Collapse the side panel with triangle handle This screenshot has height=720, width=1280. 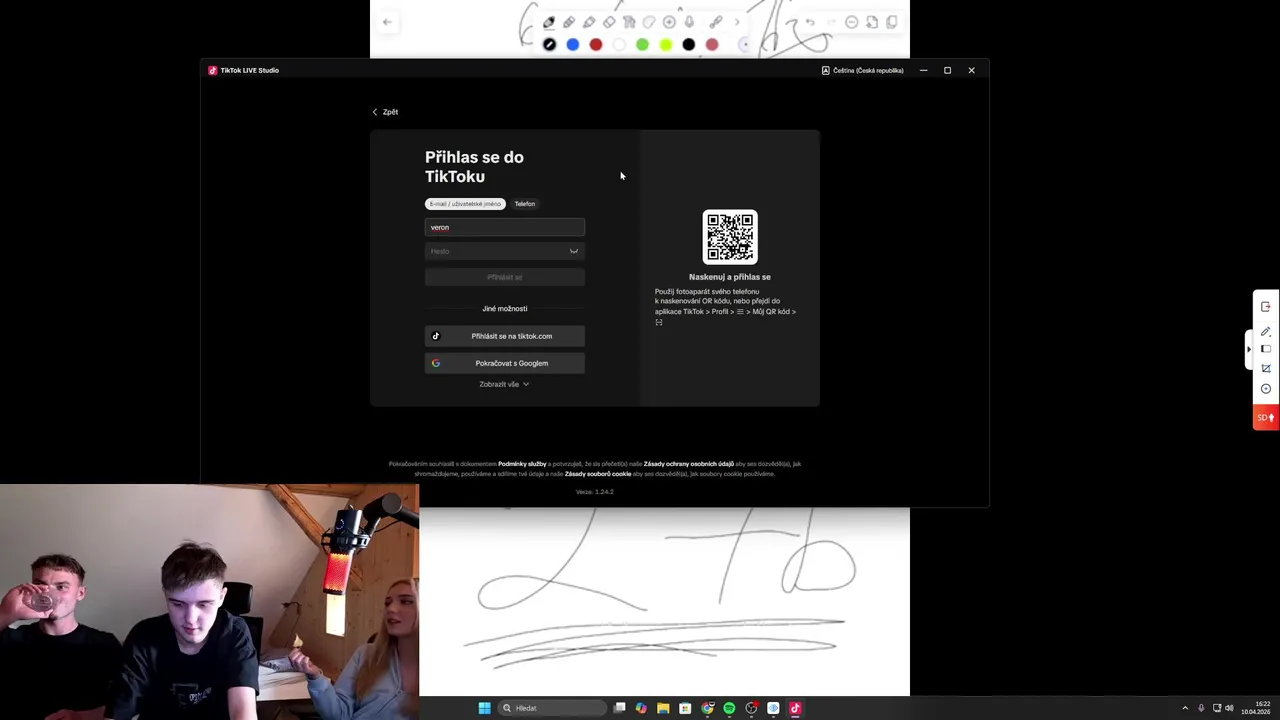(1248, 349)
